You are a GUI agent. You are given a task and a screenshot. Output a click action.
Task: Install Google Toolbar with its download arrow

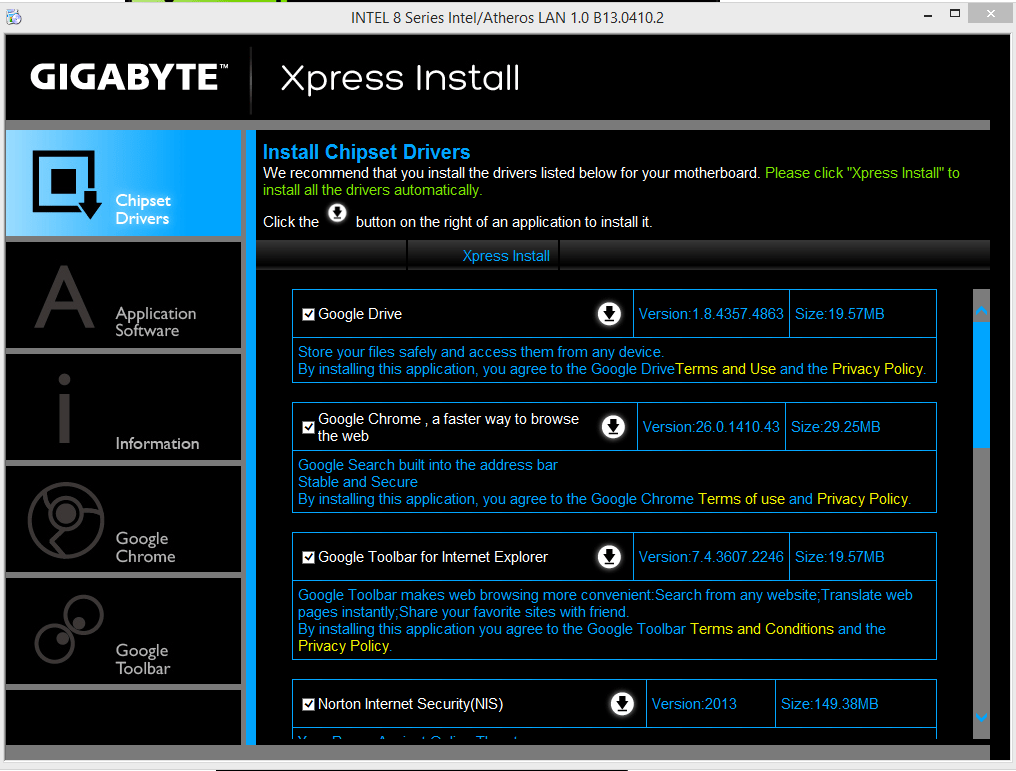tap(609, 557)
